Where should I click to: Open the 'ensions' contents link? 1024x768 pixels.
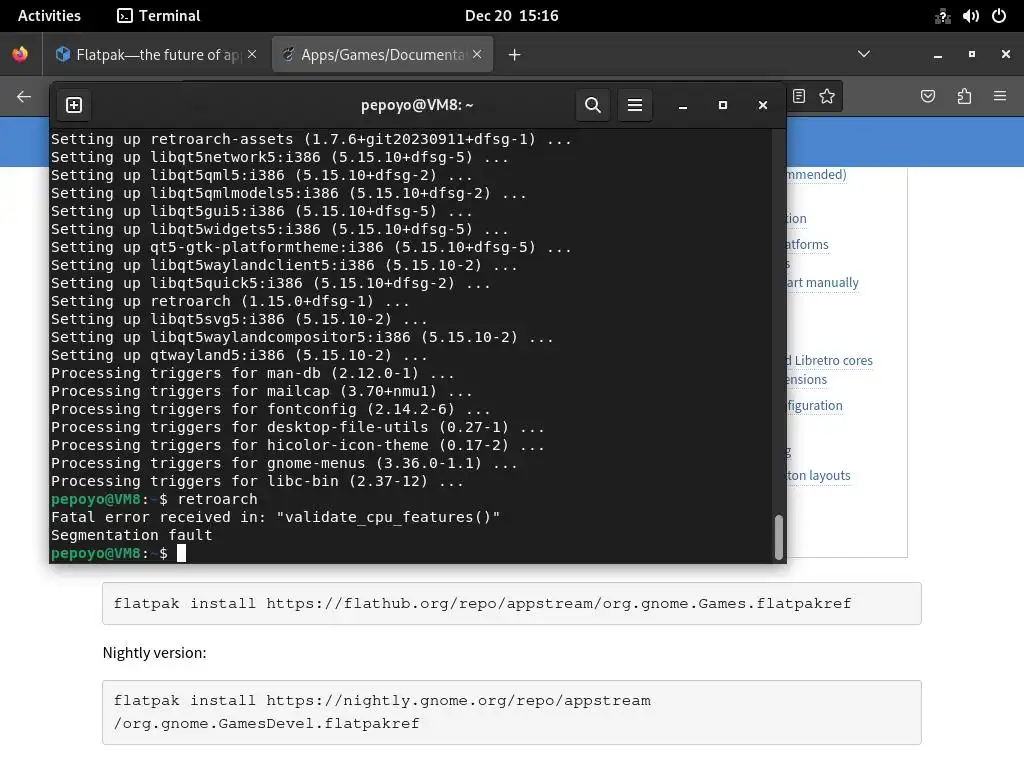(807, 379)
